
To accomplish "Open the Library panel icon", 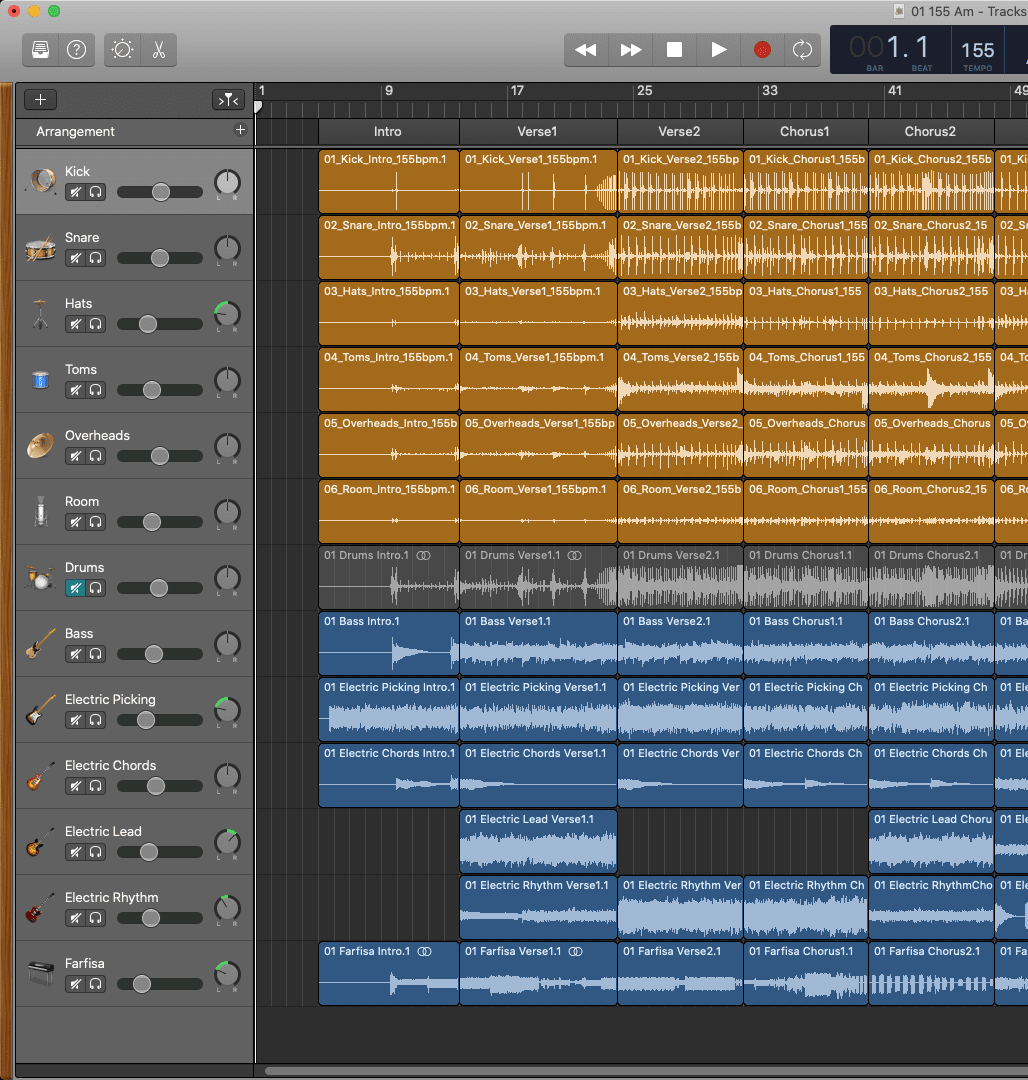I will [x=41, y=50].
